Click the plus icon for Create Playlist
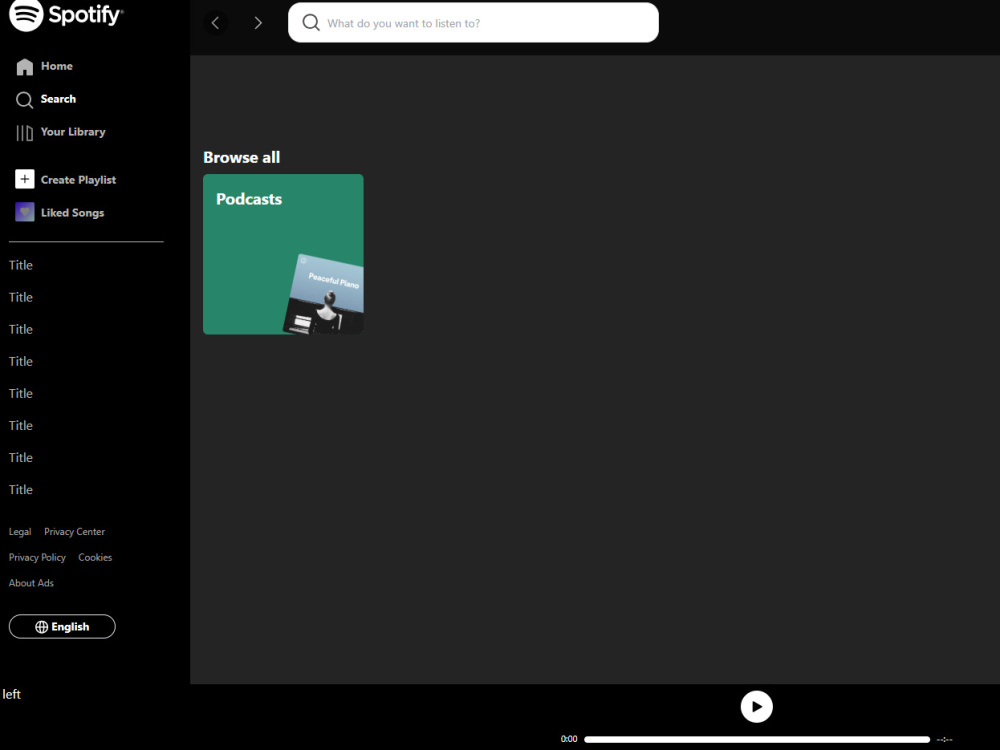Viewport: 1000px width, 750px height. (x=25, y=179)
